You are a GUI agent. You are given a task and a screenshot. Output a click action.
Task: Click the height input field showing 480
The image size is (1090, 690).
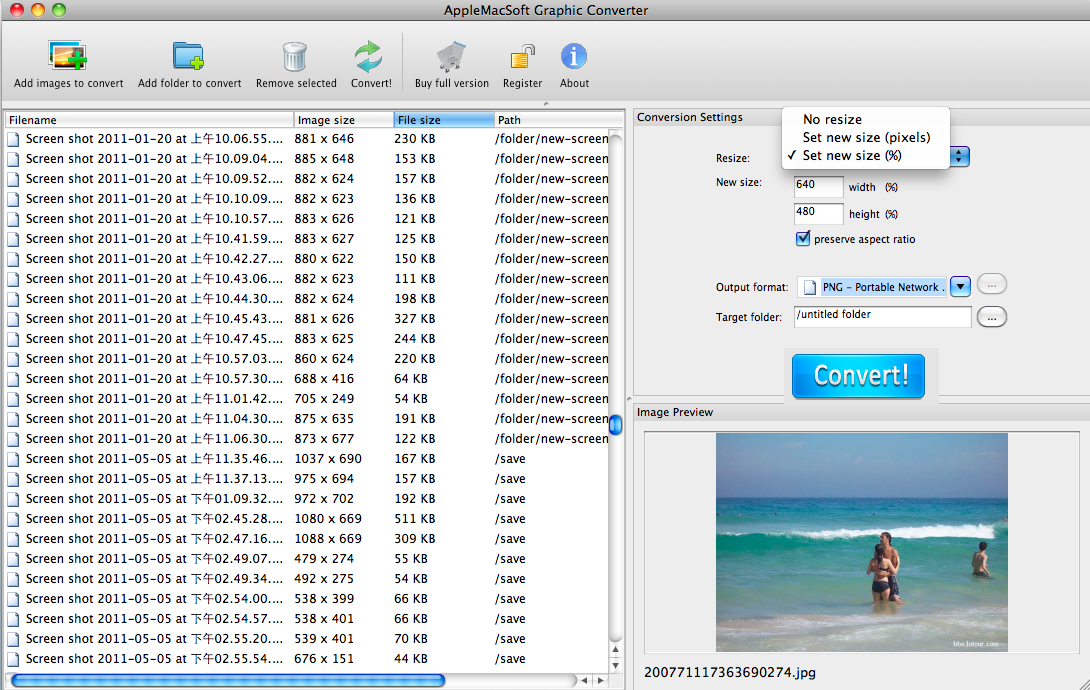point(818,213)
